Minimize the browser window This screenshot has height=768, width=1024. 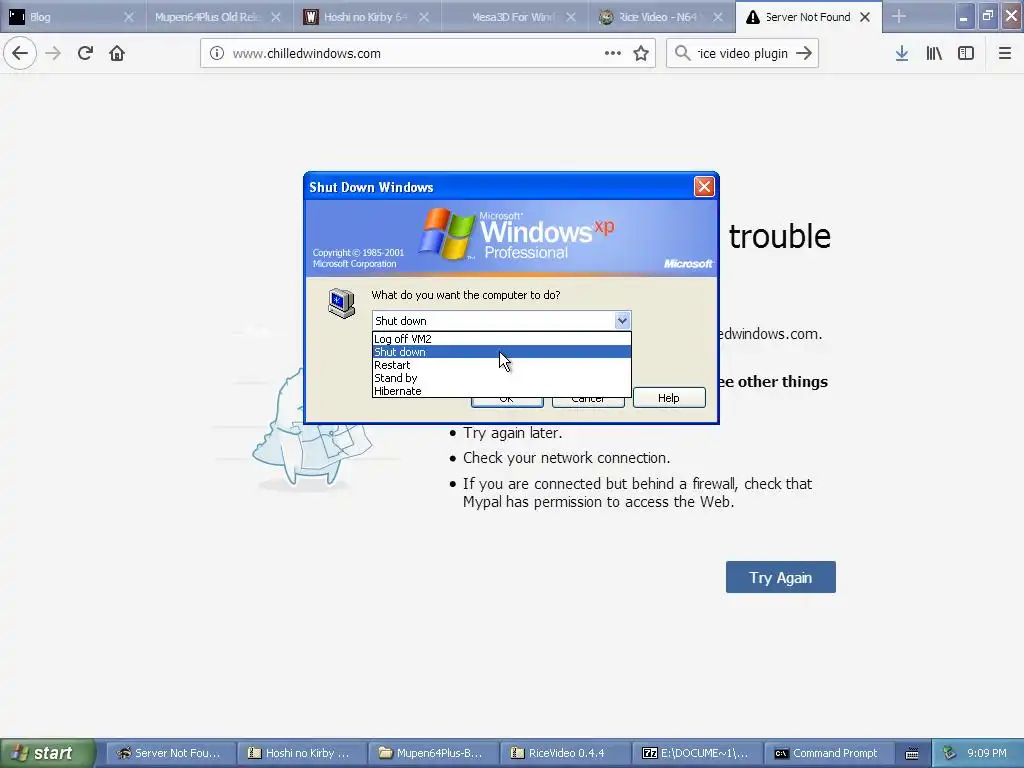point(964,16)
